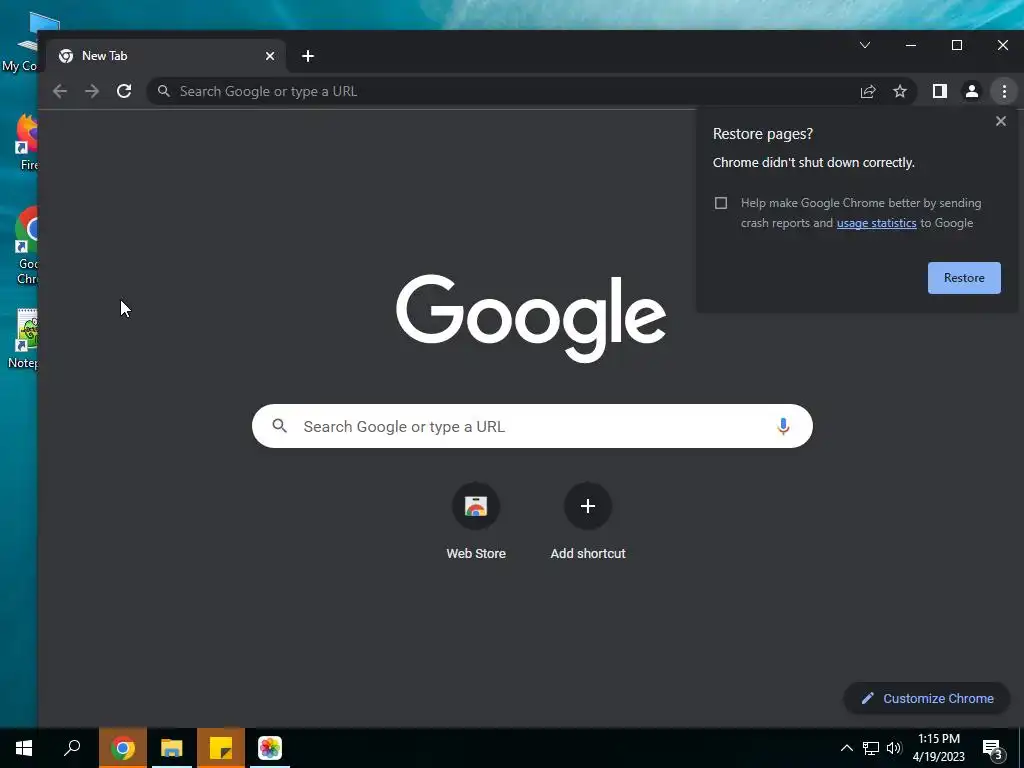Open the clock showing 1:15 PM

(x=939, y=748)
